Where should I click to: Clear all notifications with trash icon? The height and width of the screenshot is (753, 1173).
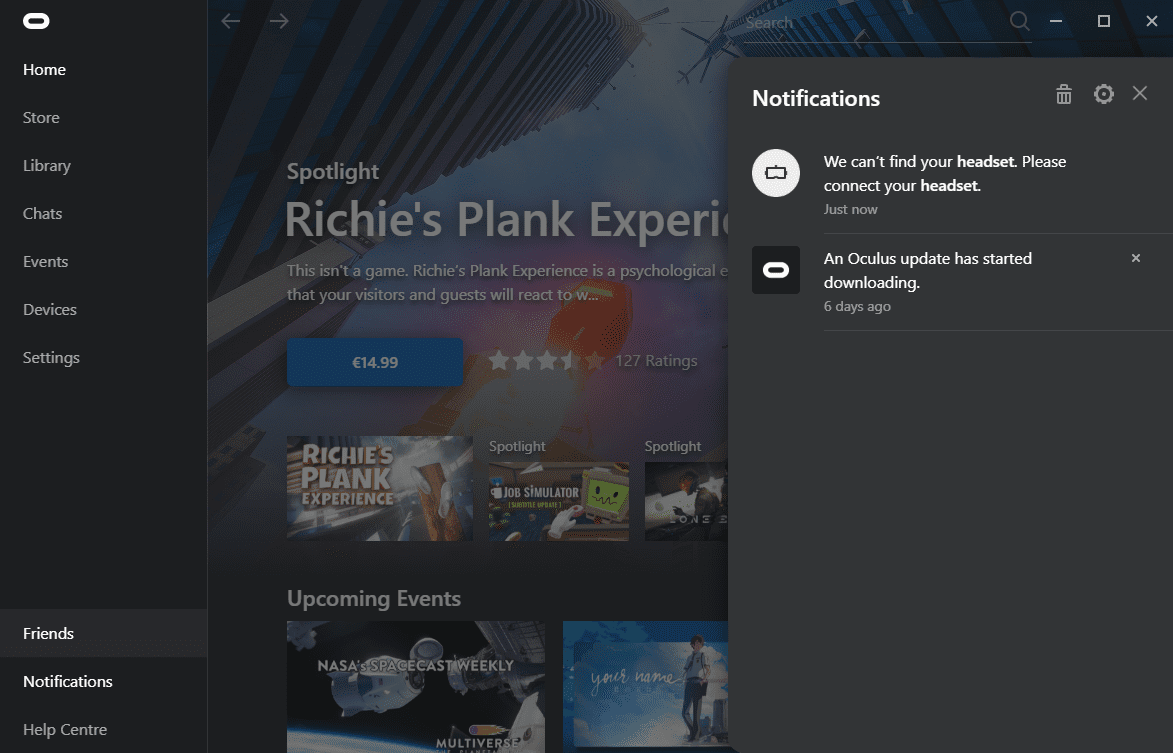coord(1064,94)
